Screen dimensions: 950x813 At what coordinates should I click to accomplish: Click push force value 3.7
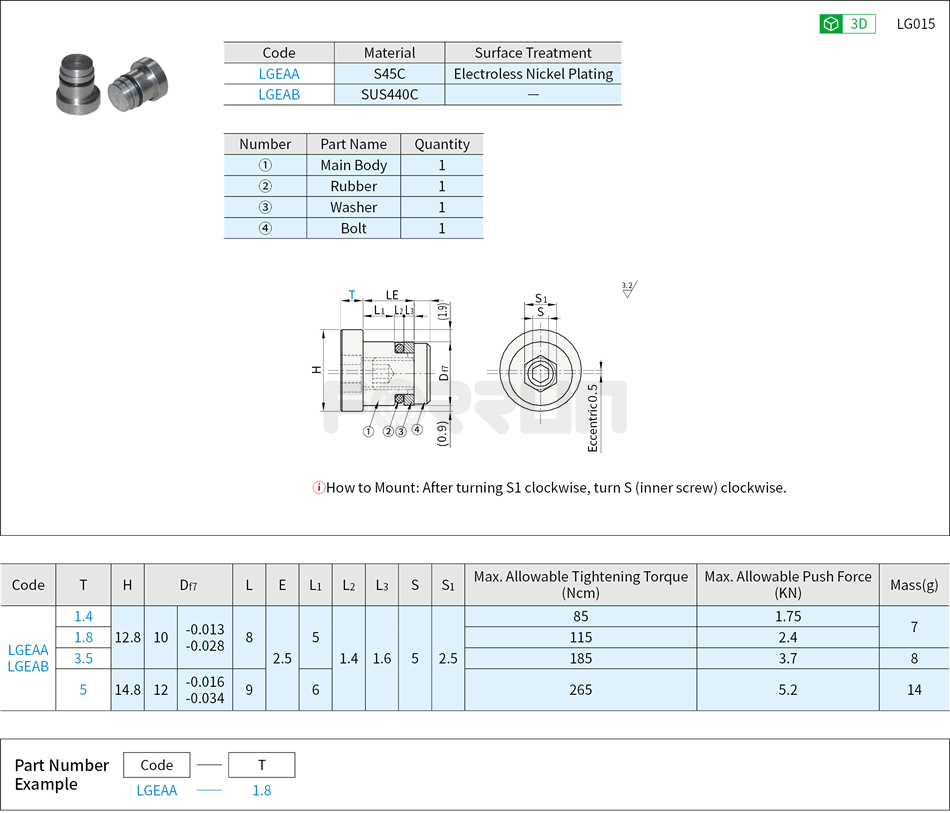coord(788,659)
